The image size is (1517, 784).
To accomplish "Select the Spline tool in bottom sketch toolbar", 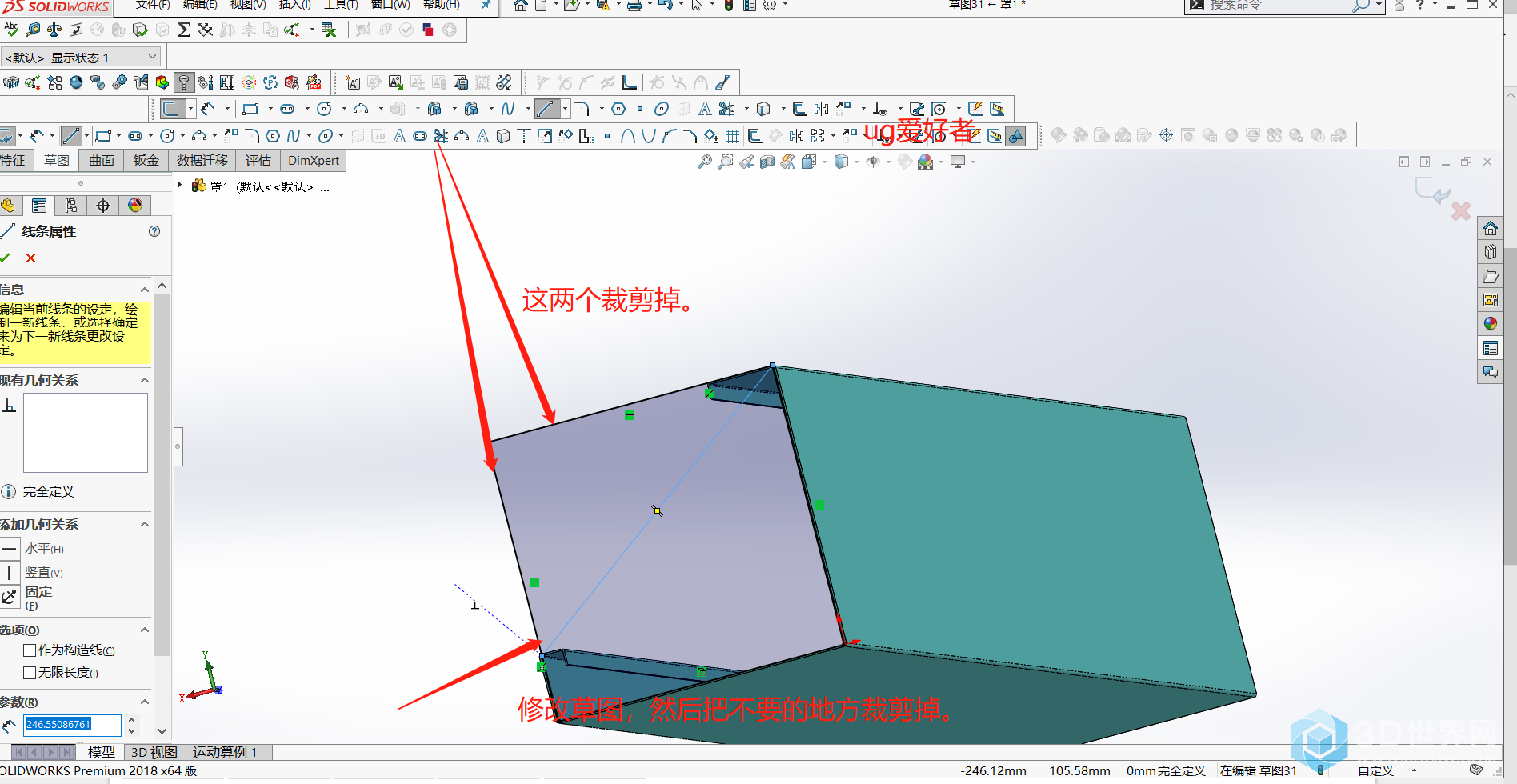I will pos(294,136).
